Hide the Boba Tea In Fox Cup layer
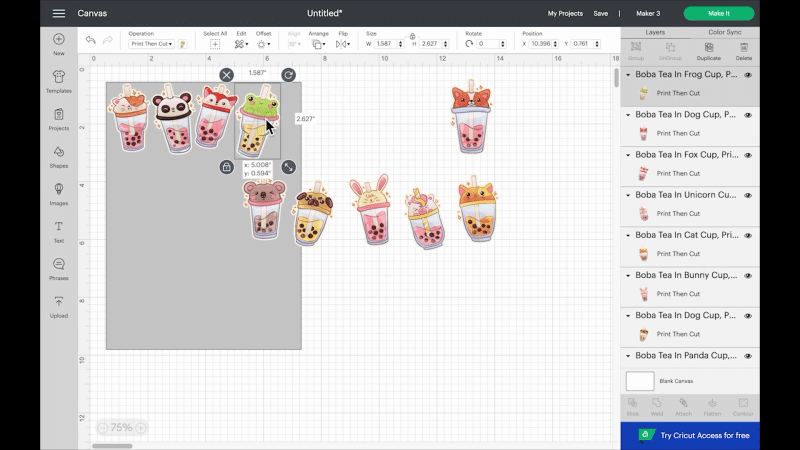800x450 pixels. coord(748,155)
